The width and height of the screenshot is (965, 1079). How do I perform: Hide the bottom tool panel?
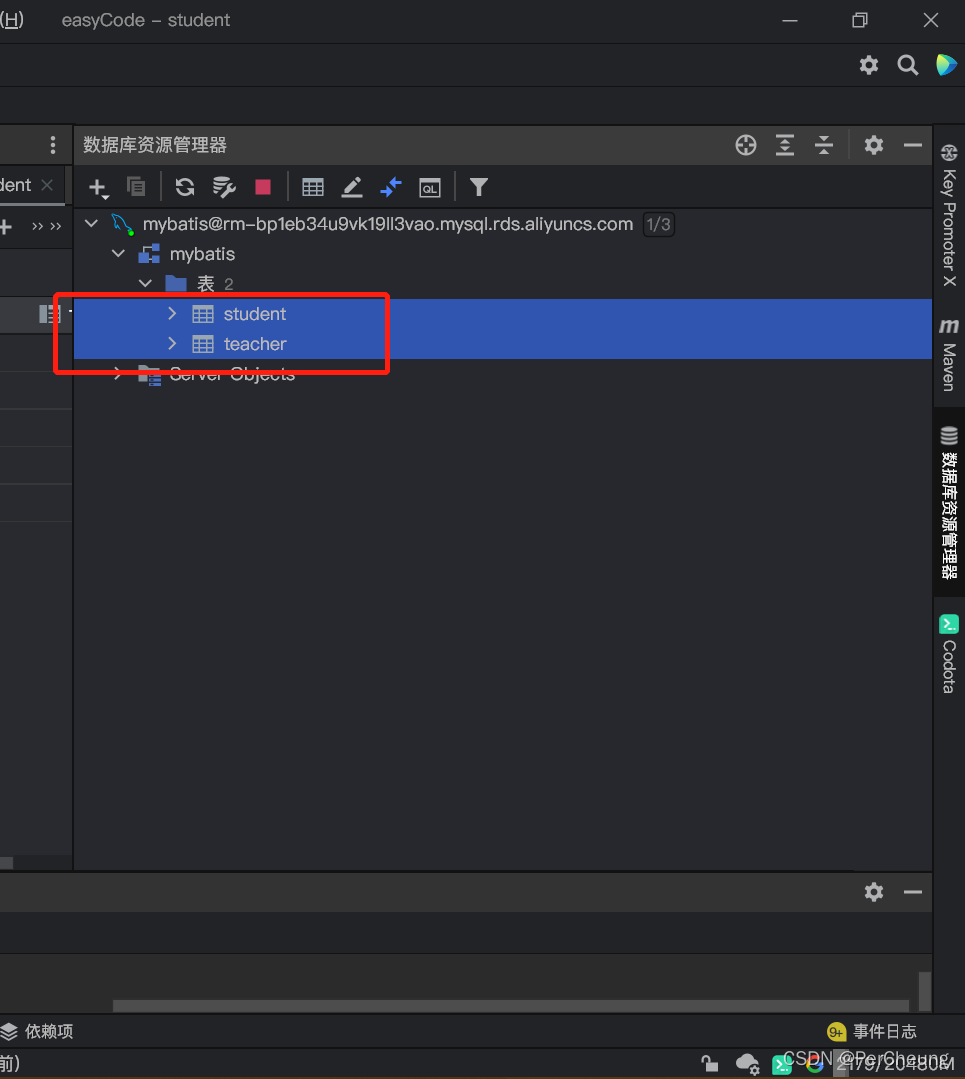913,893
